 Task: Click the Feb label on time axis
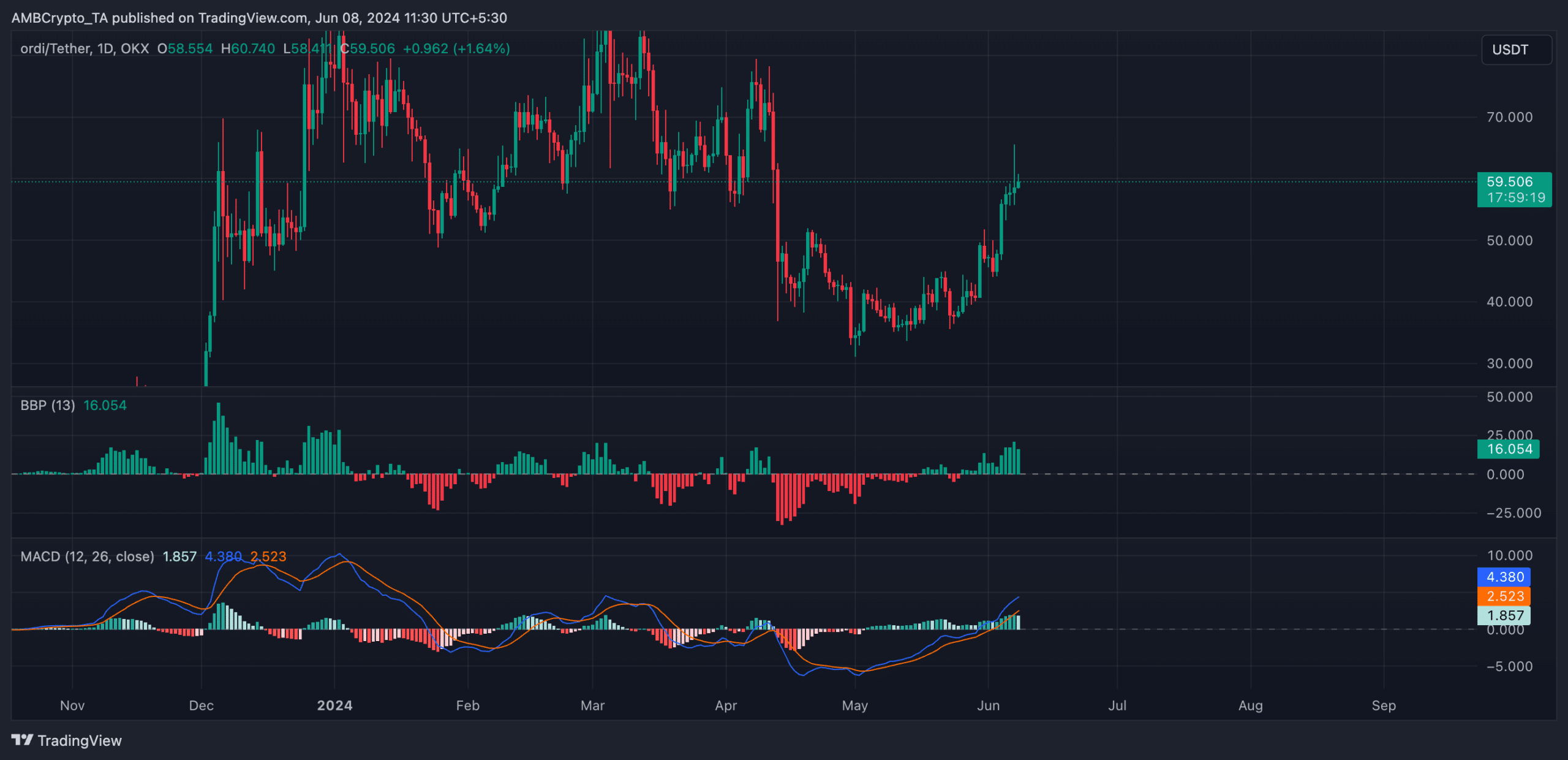click(468, 705)
